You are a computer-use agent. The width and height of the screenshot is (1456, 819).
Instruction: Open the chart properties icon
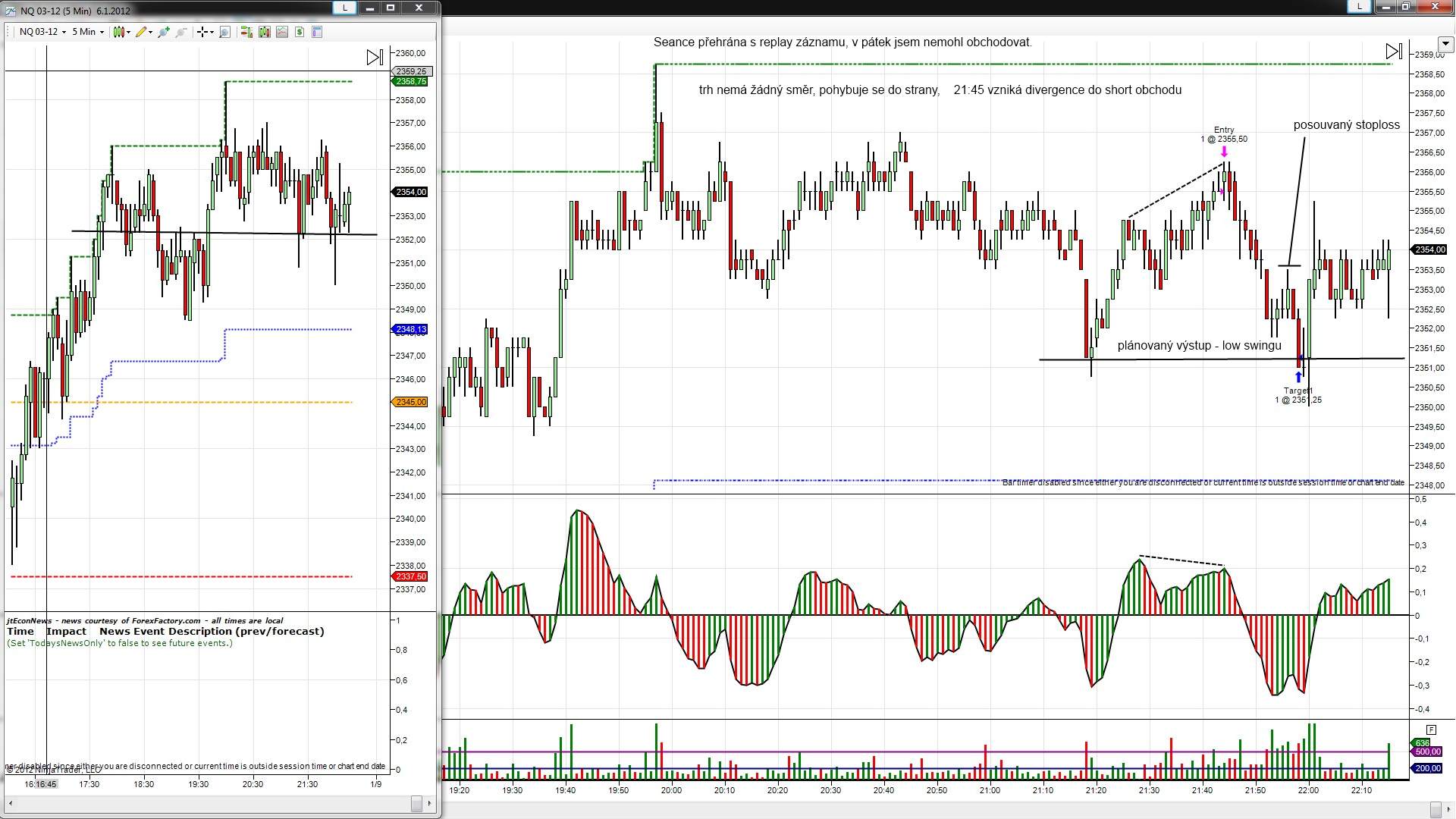click(317, 32)
